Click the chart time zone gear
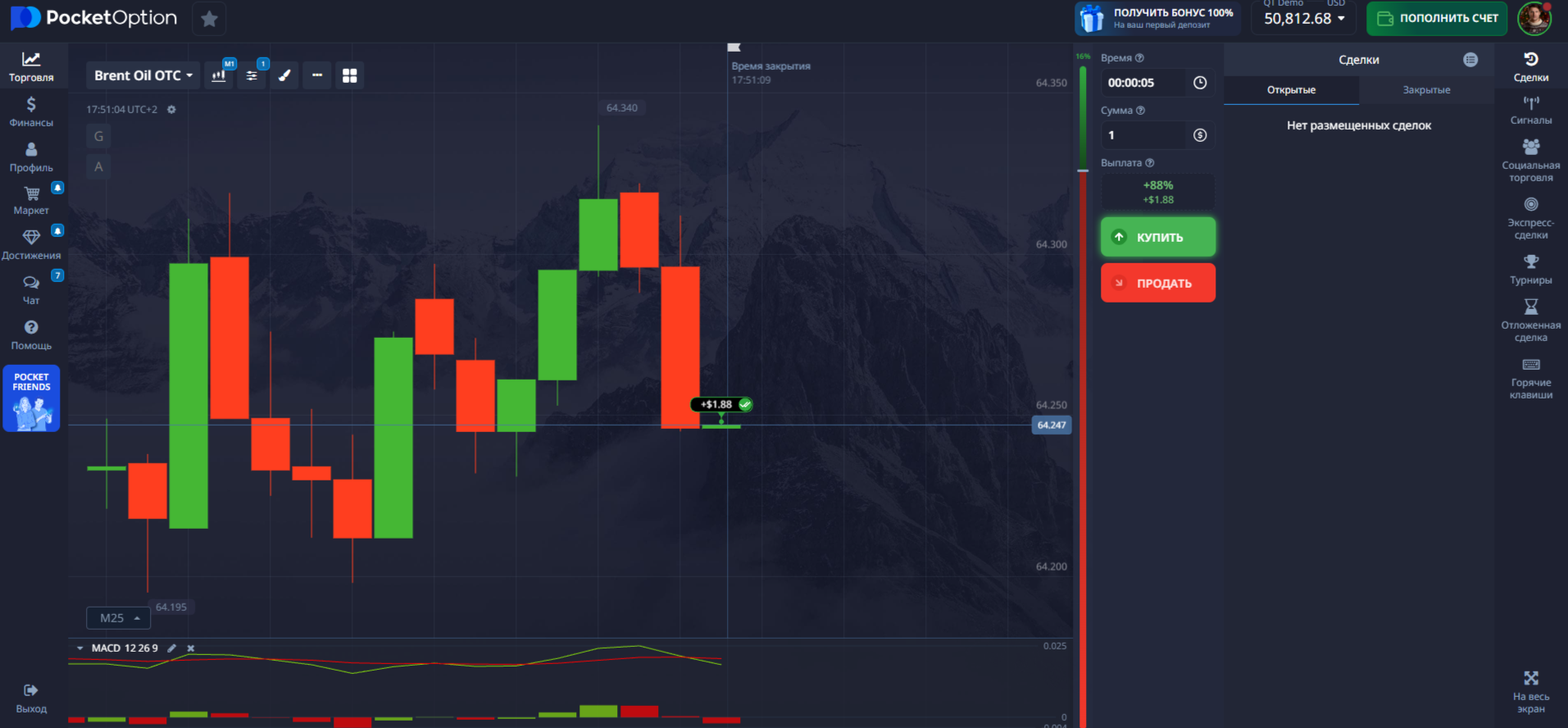The height and width of the screenshot is (728, 1568). click(x=171, y=110)
